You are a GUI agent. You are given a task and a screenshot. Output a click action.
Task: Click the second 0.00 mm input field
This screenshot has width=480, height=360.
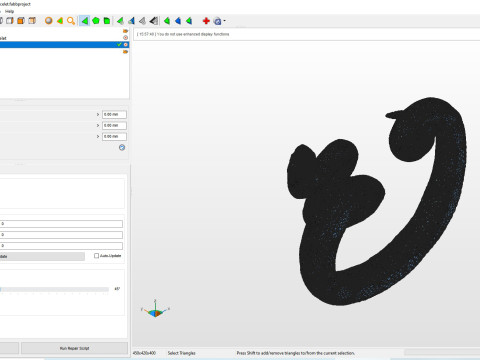114,125
